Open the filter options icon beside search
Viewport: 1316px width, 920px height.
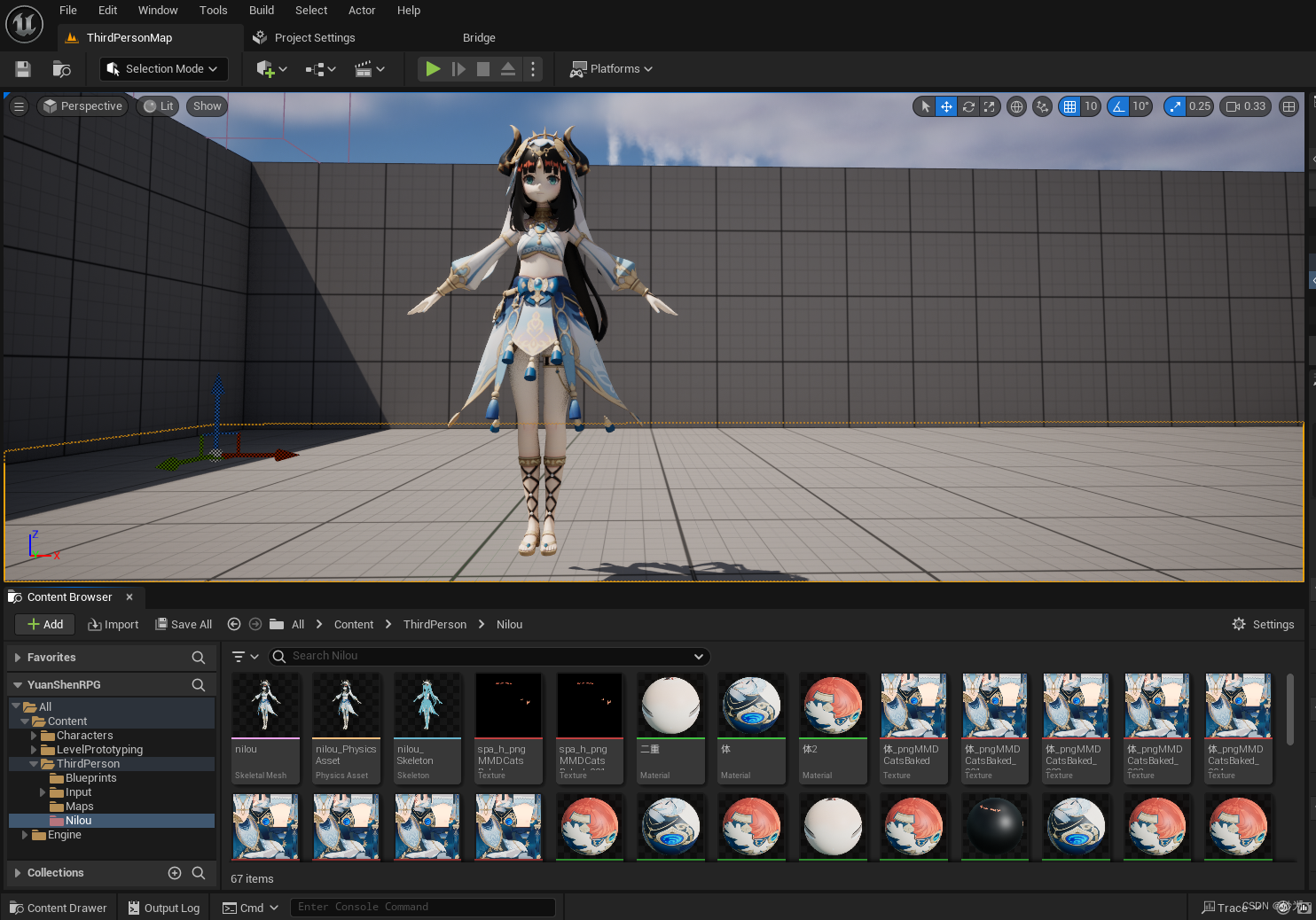pos(245,657)
